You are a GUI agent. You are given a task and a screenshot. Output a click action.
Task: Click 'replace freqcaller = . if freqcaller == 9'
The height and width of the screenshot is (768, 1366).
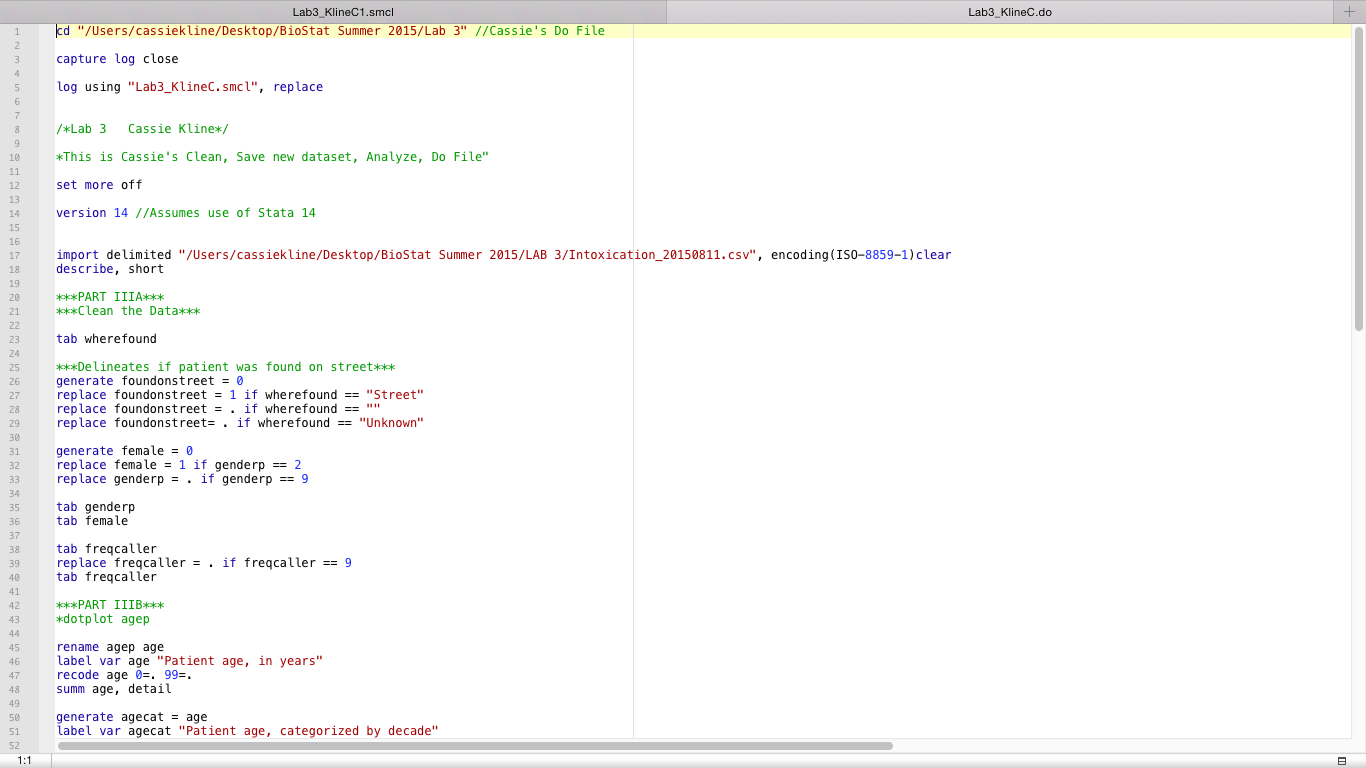click(204, 563)
